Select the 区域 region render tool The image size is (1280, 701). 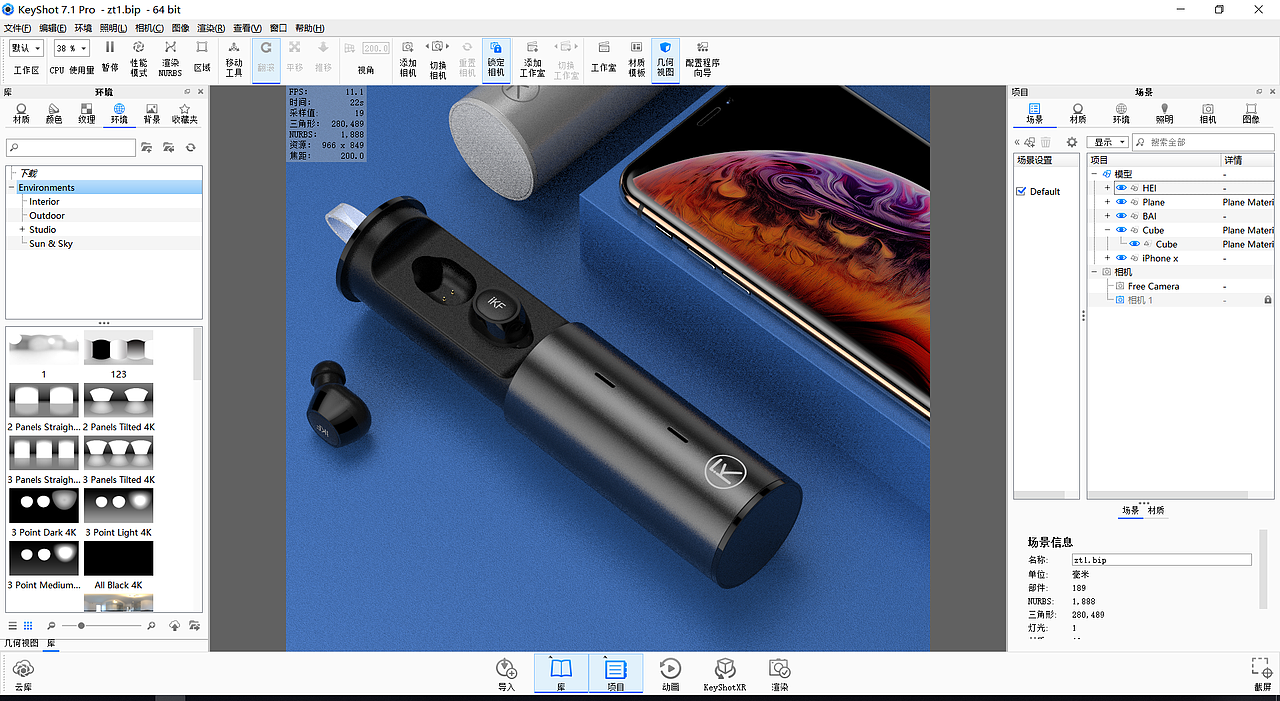coord(202,58)
